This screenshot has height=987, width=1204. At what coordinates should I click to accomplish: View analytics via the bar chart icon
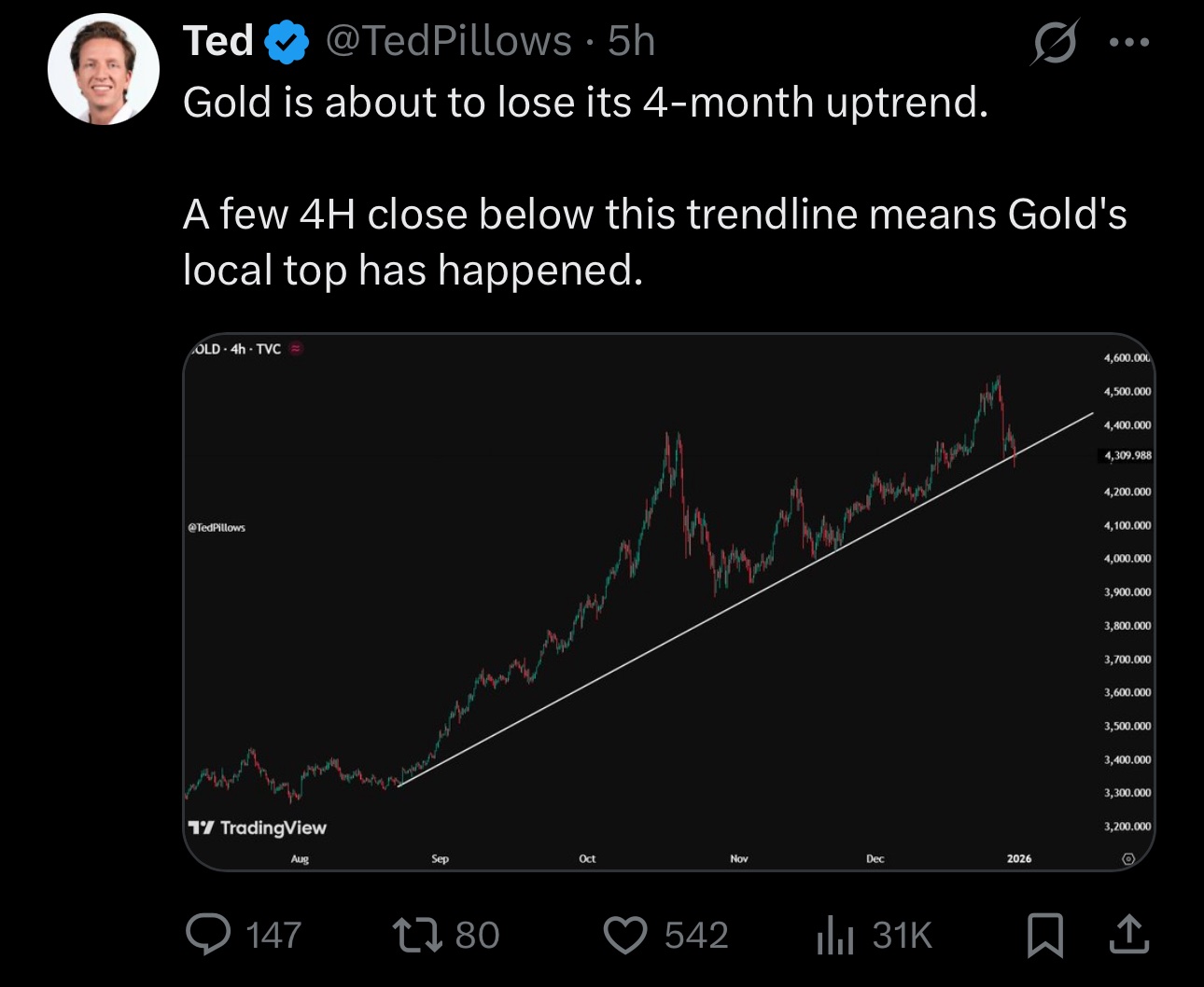834,935
